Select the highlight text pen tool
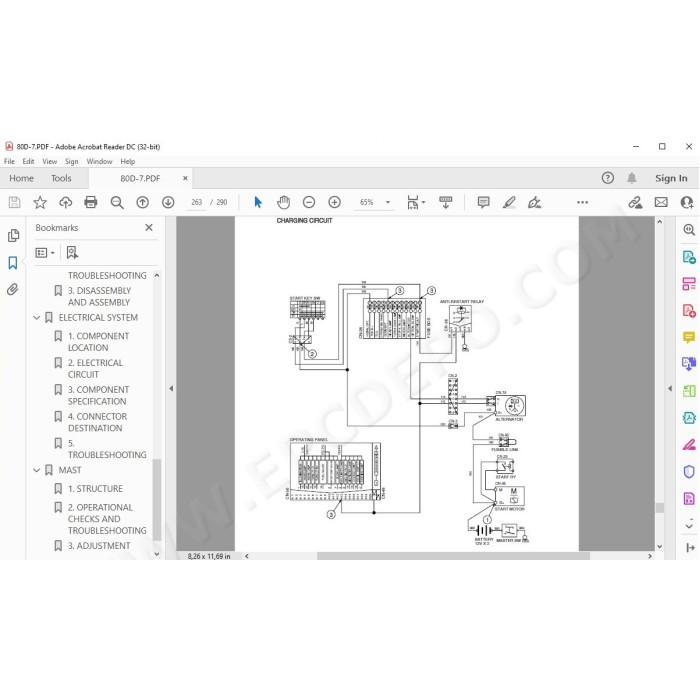 (x=509, y=202)
